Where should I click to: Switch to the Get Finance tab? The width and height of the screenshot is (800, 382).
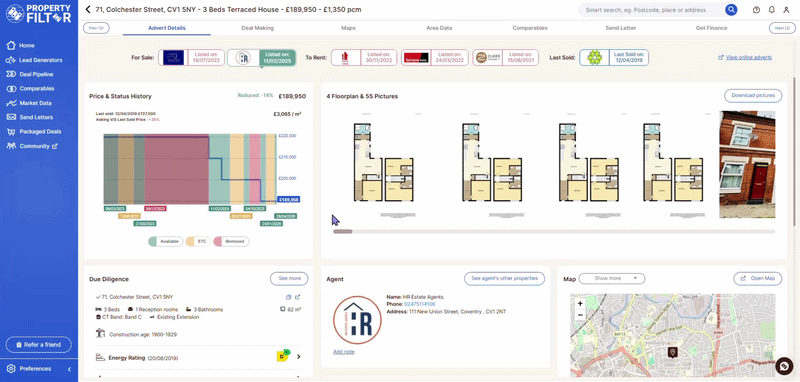pos(711,28)
